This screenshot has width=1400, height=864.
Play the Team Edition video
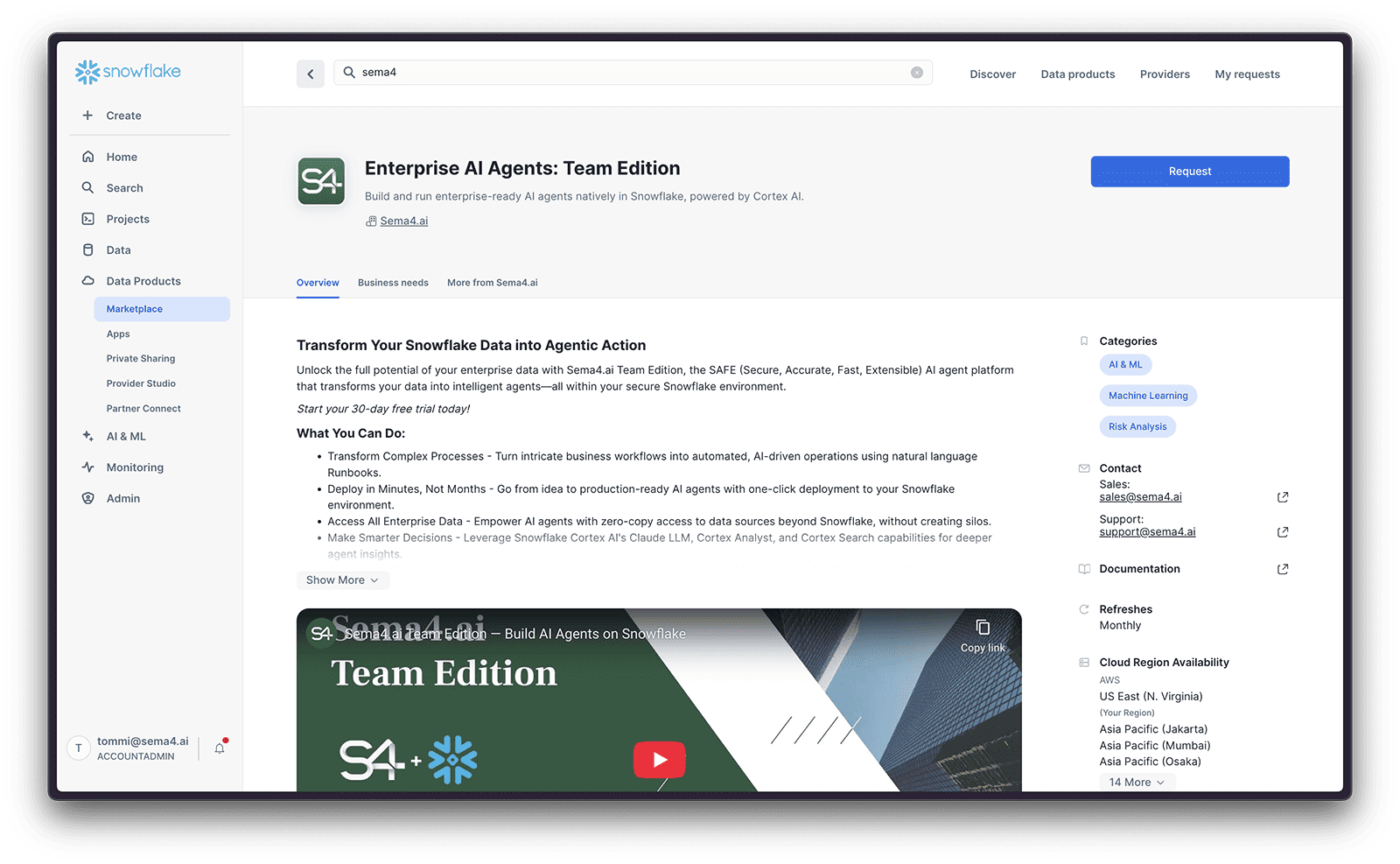click(x=659, y=759)
